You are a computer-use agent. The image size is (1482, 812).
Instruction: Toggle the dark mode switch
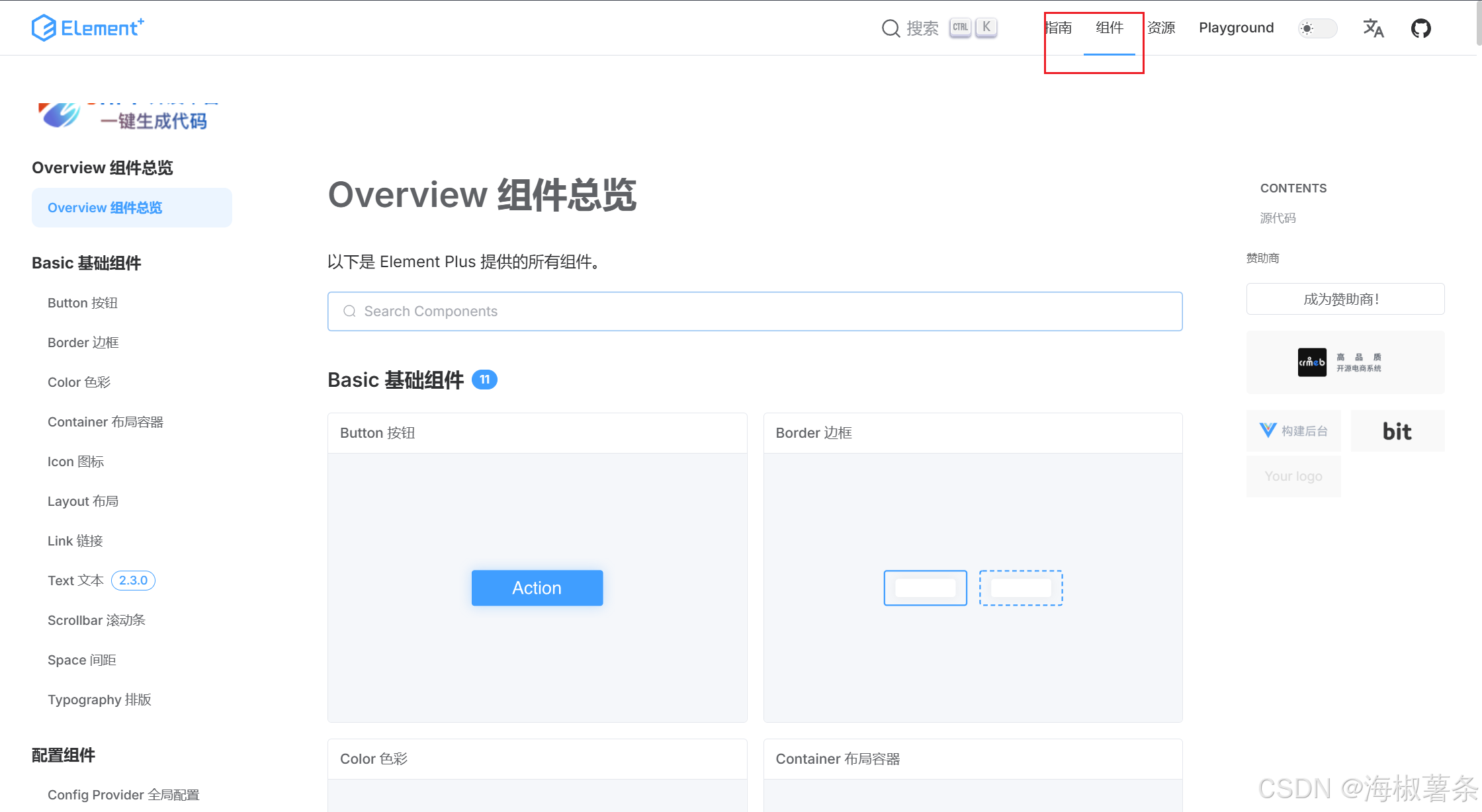click(1317, 28)
